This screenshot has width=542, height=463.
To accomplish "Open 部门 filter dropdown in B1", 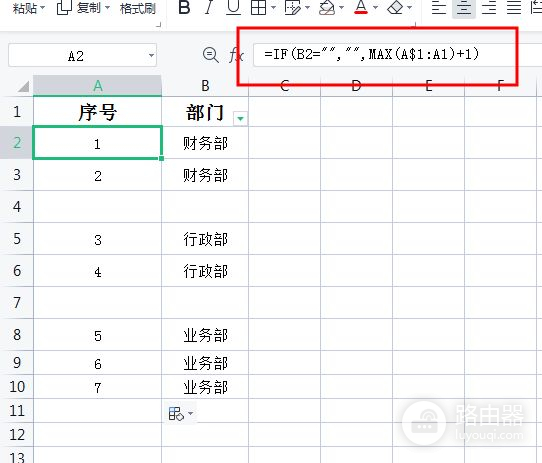I will 240,119.
